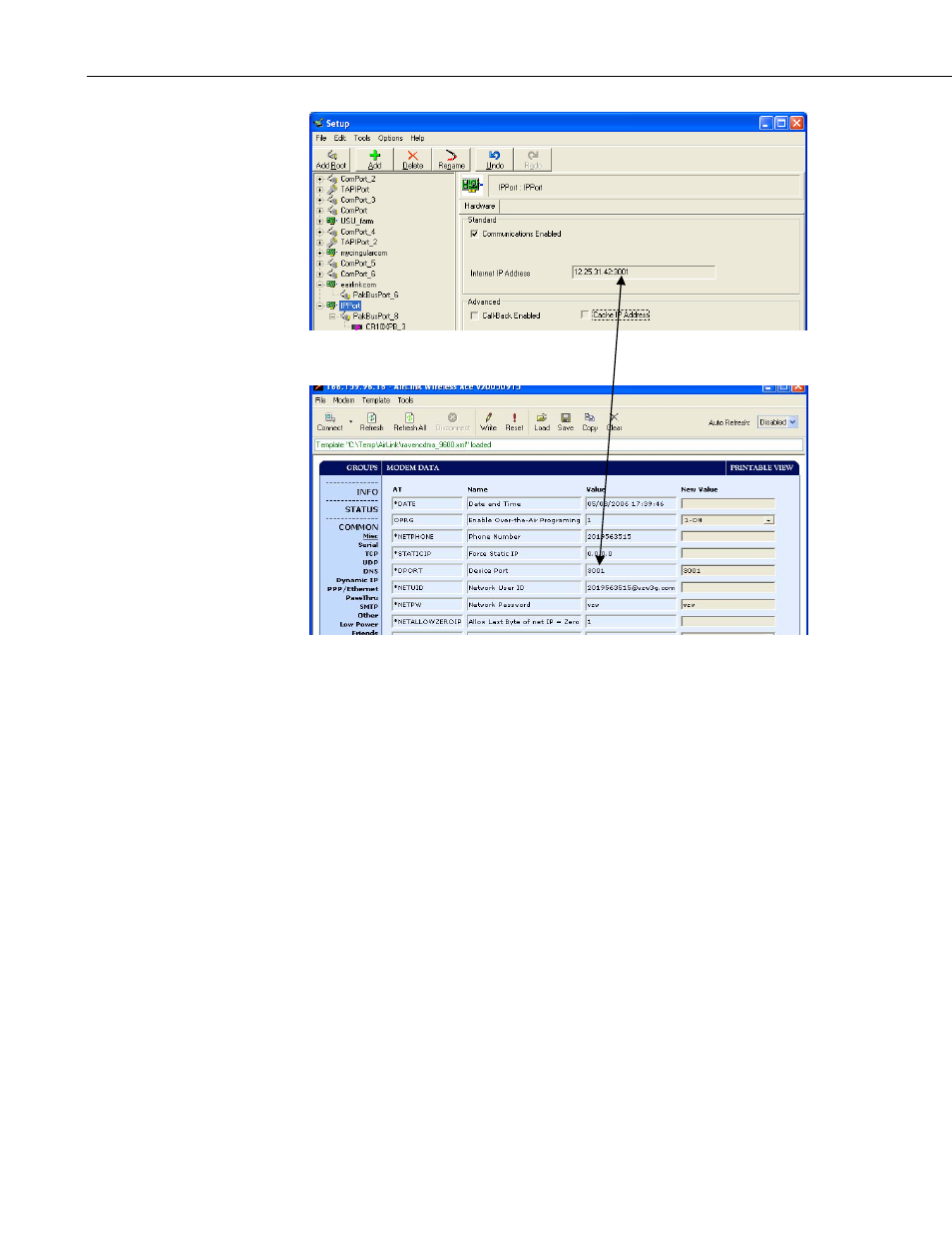This screenshot has height=1233, width=952.
Task: Click the Connect icon in AirLink toolbar
Action: 329,422
